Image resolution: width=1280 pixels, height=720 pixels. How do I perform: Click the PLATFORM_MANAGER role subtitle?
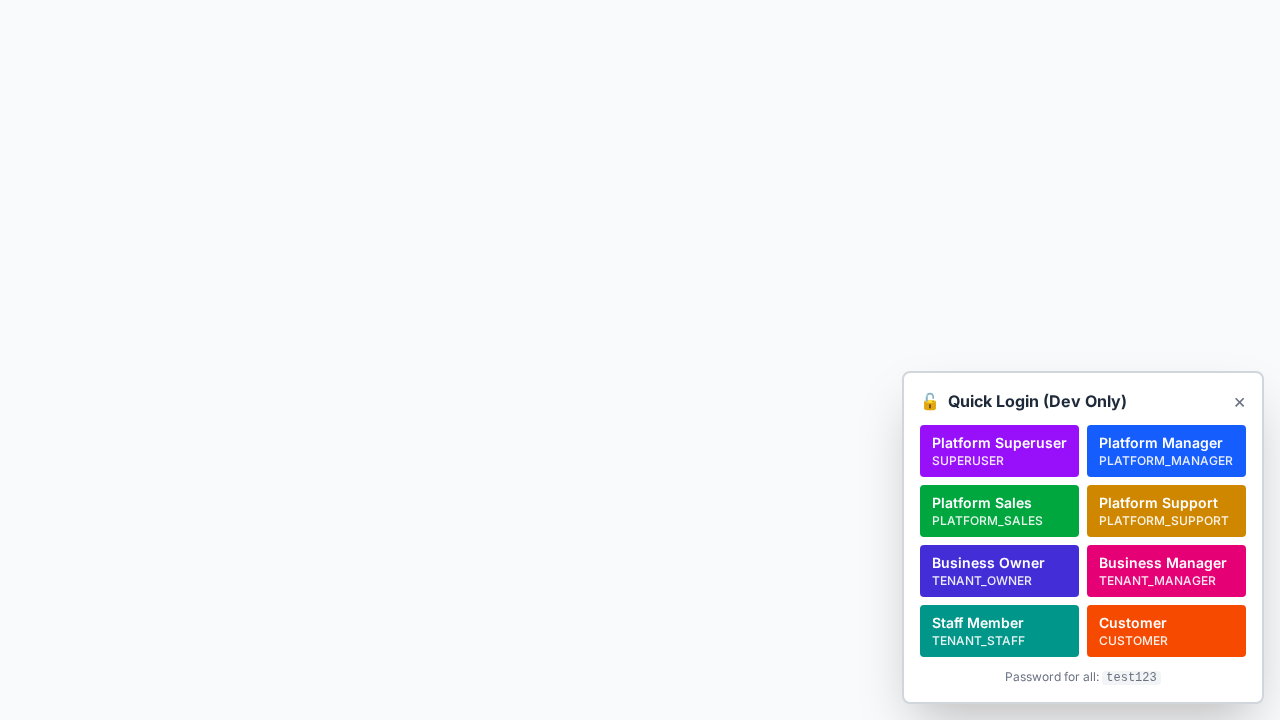tap(1165, 461)
